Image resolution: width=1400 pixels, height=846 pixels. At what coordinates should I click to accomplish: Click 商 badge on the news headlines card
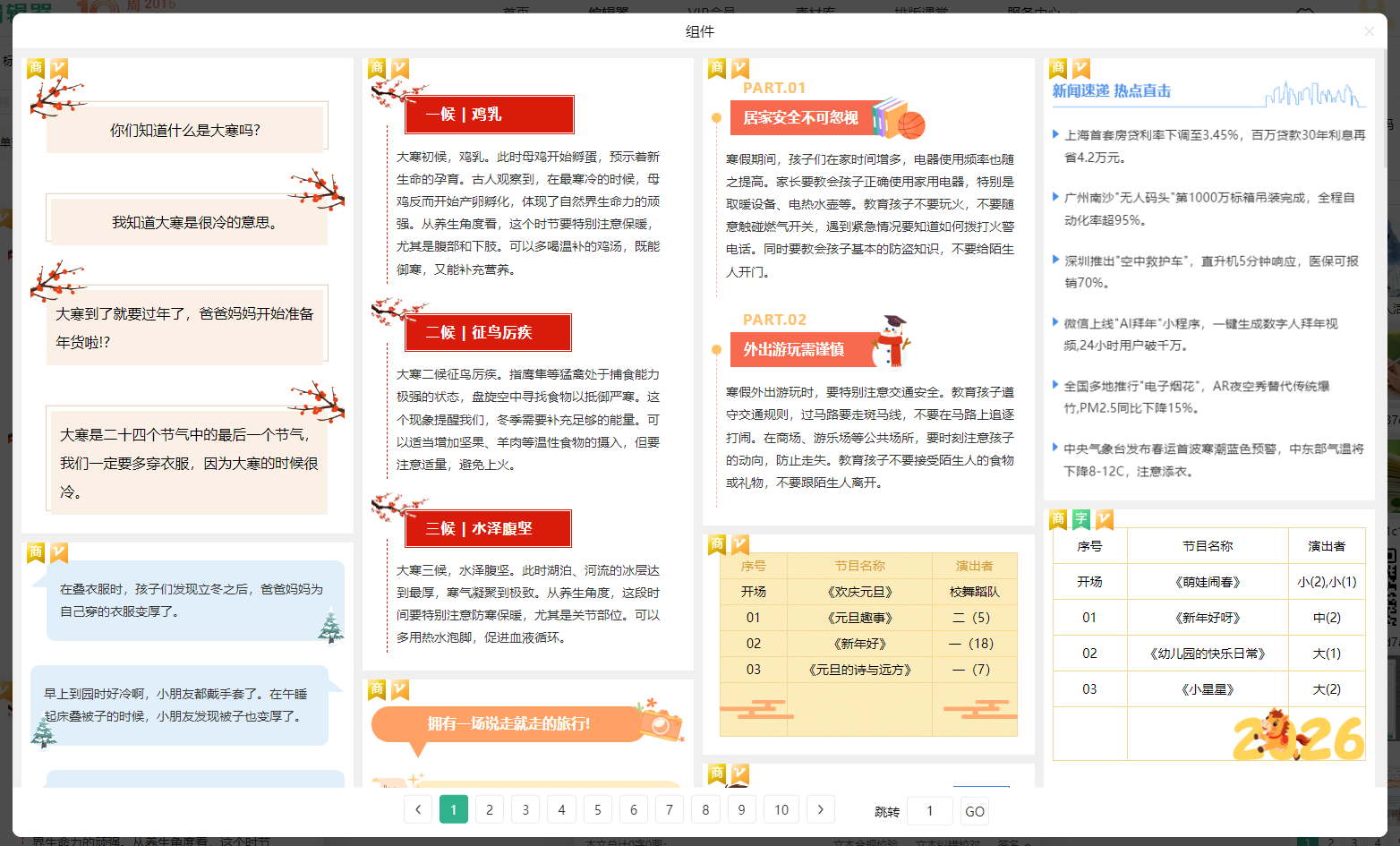pos(1058,68)
